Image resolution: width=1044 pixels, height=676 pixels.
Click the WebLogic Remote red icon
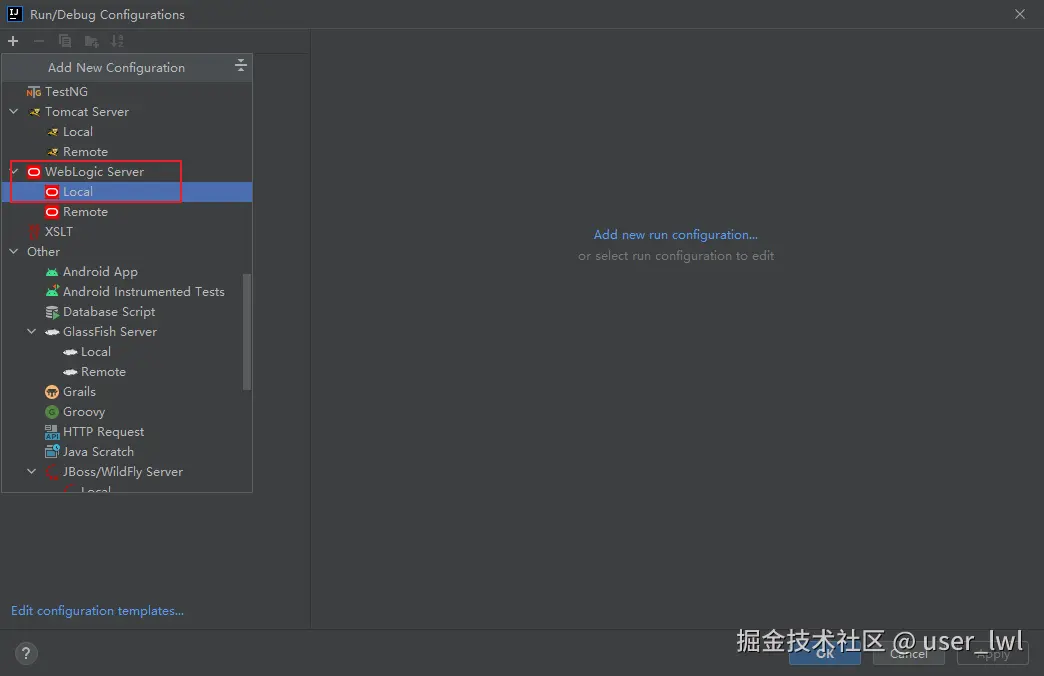click(x=52, y=212)
